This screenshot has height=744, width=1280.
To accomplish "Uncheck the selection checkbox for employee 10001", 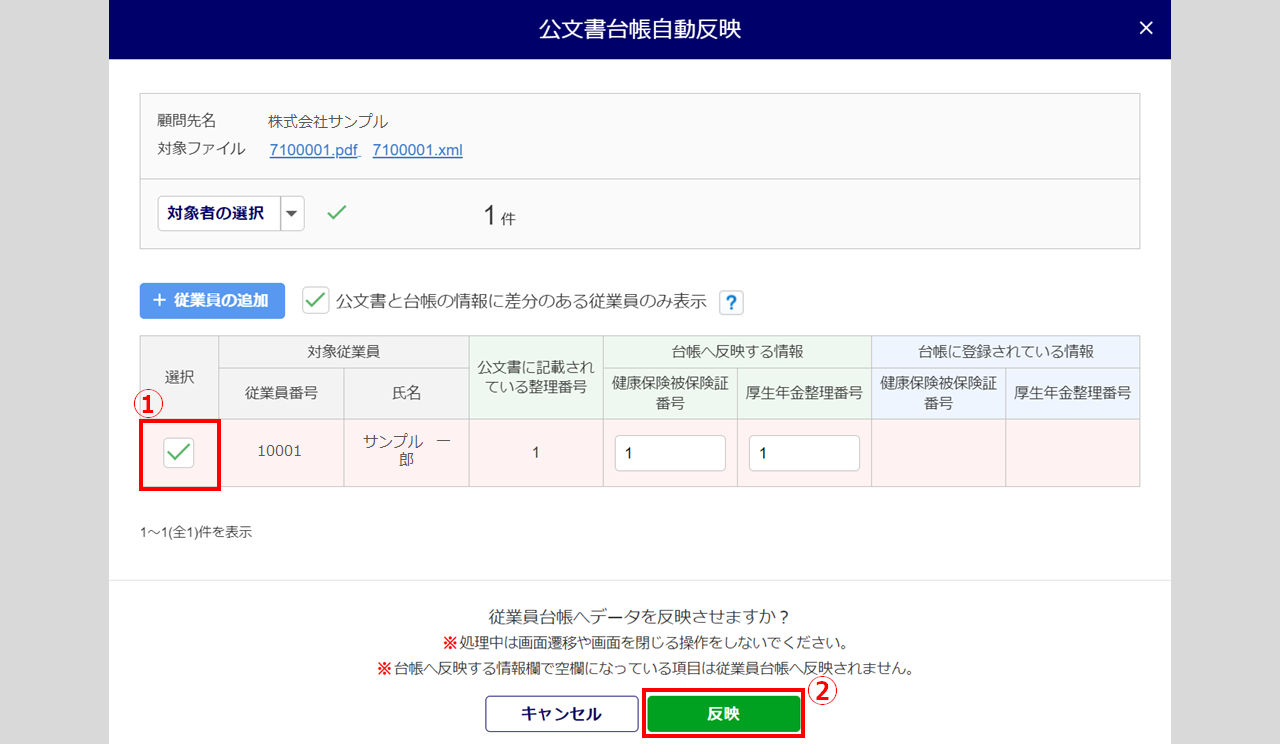I will pos(179,453).
